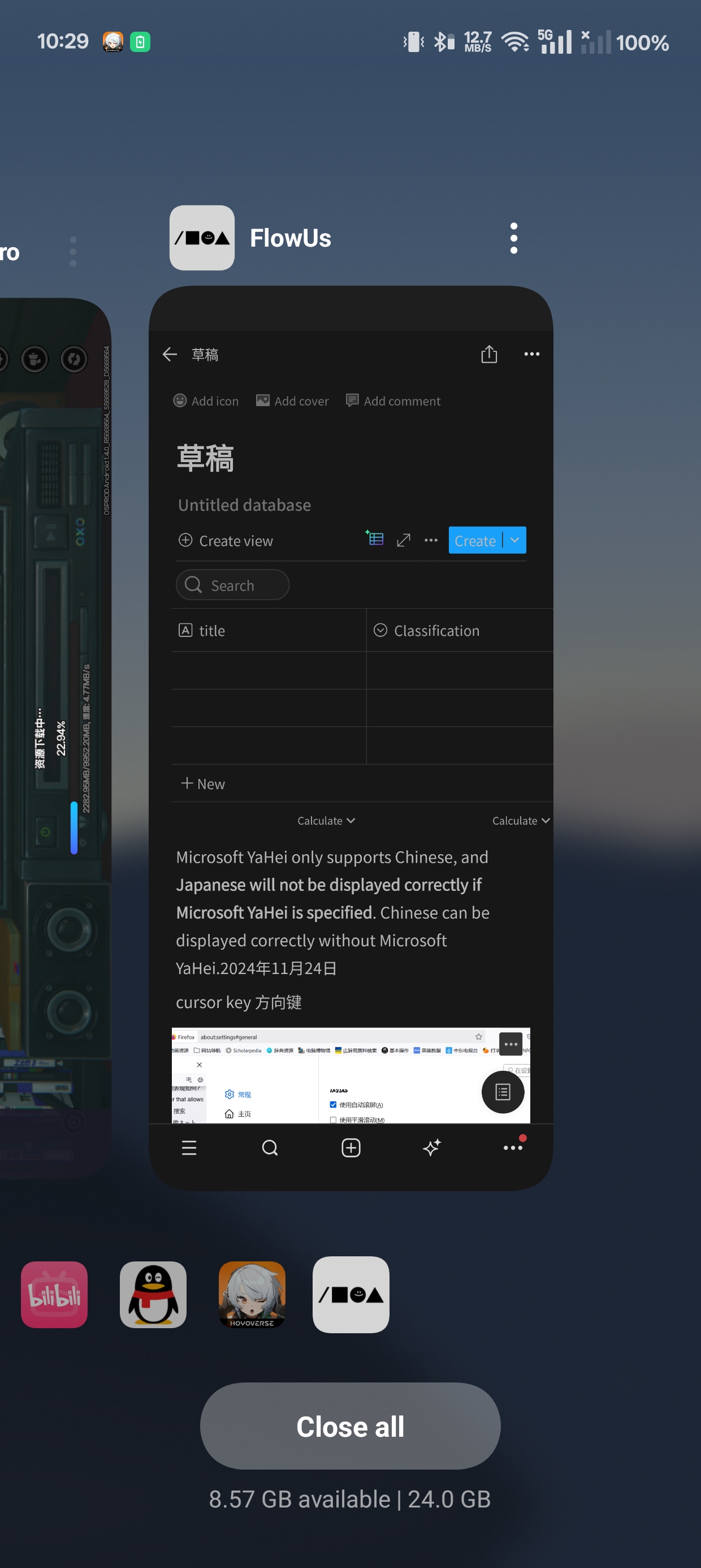Add a New row to the database

(204, 784)
